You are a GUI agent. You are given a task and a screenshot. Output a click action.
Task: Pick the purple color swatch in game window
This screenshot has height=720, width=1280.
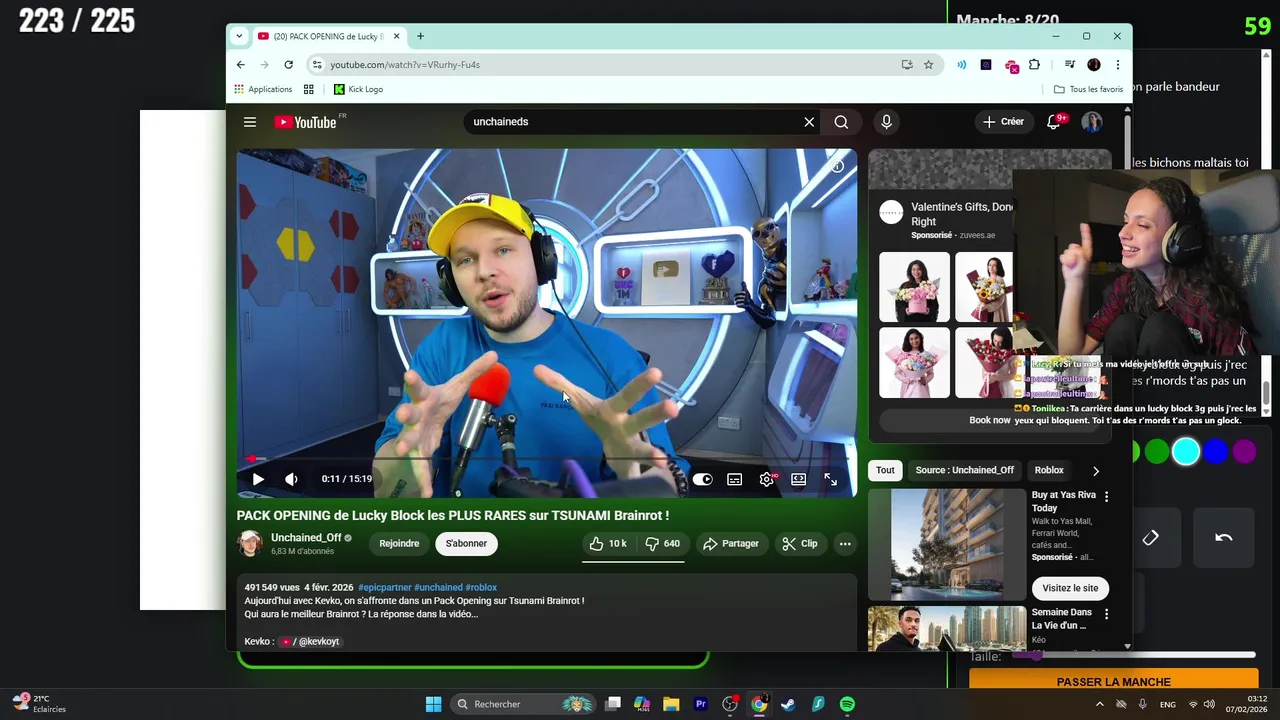pyautogui.click(x=1244, y=452)
